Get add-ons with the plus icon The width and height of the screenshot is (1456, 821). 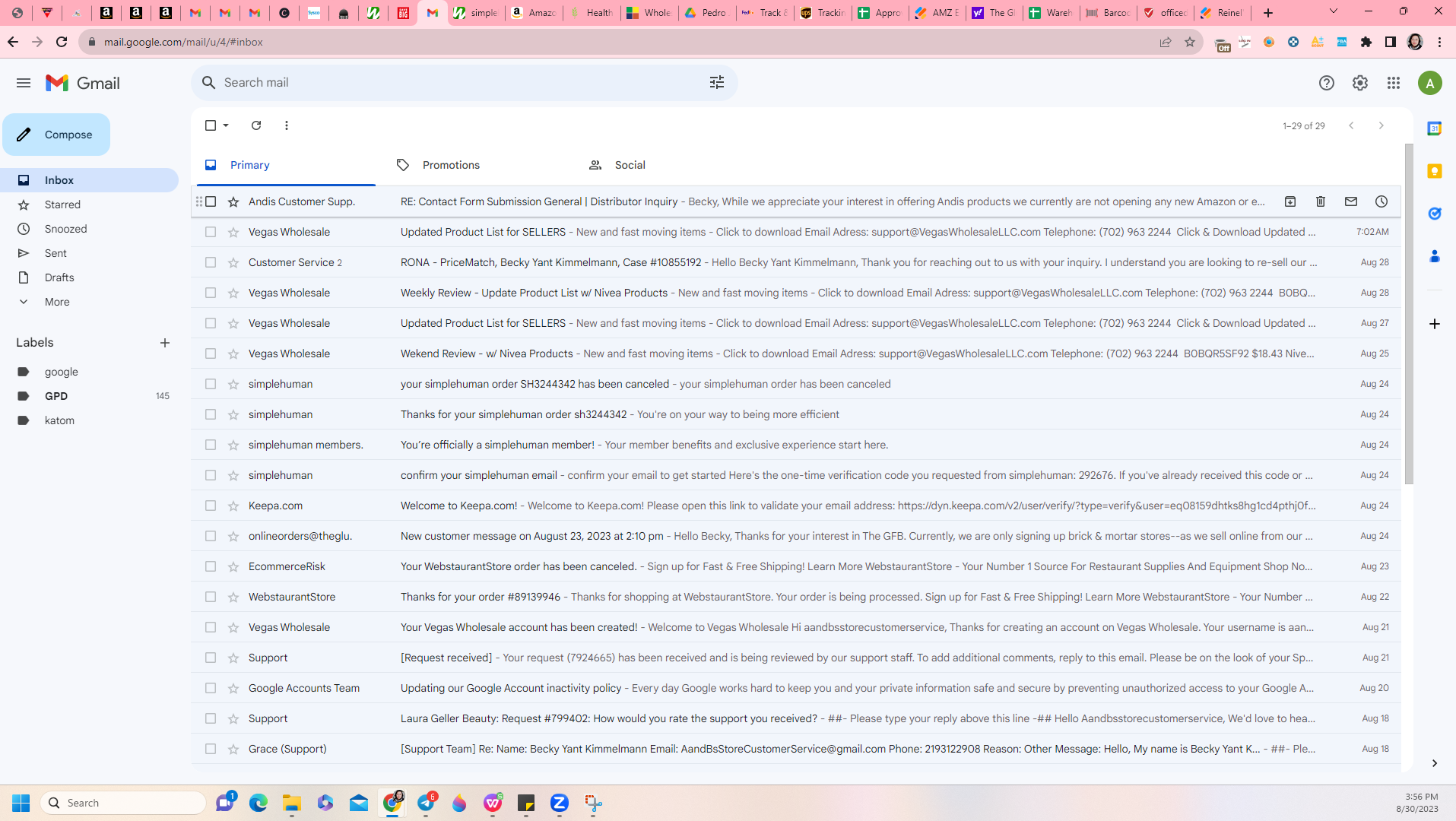(x=1435, y=324)
